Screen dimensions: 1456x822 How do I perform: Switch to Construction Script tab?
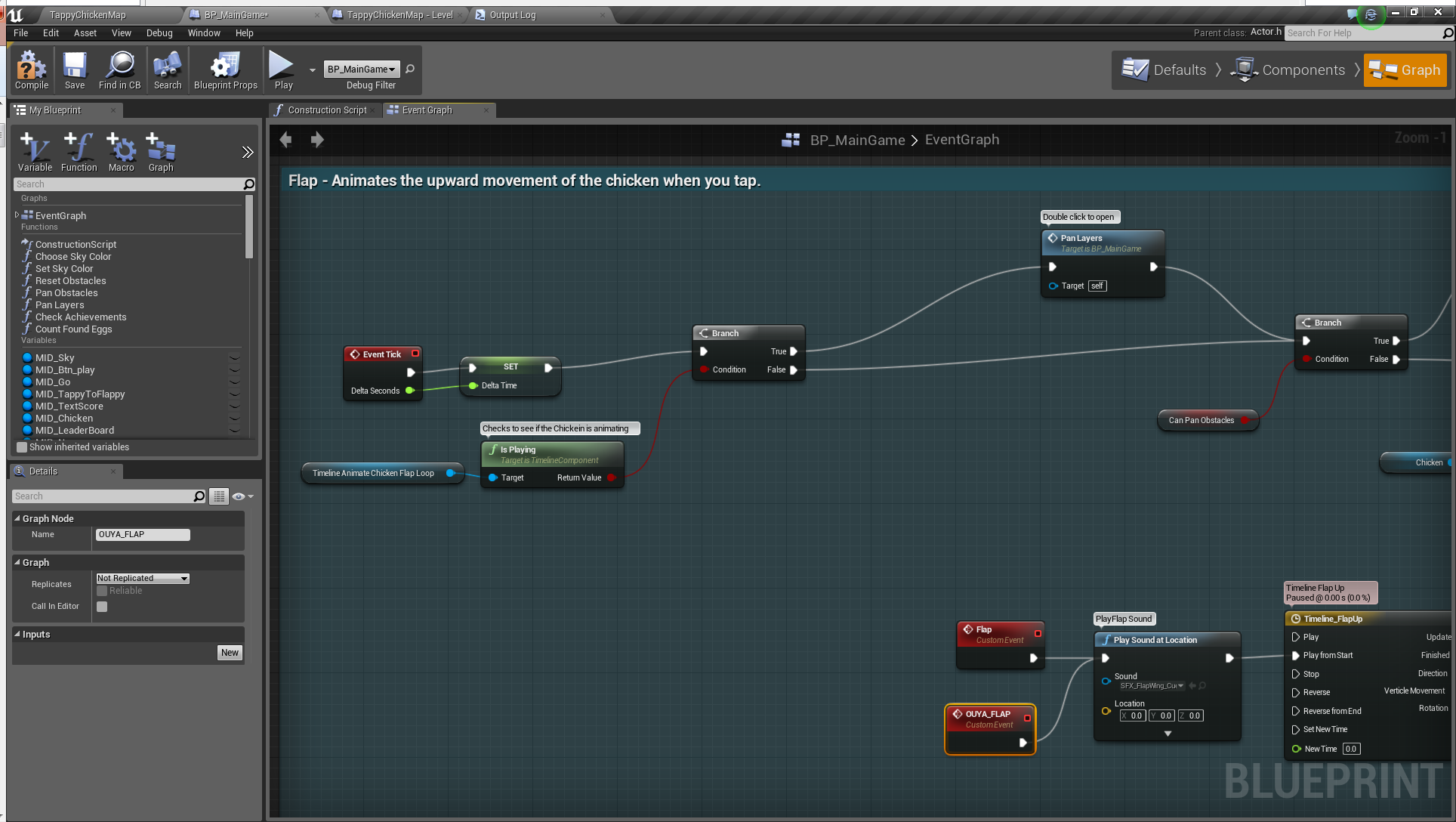point(326,110)
